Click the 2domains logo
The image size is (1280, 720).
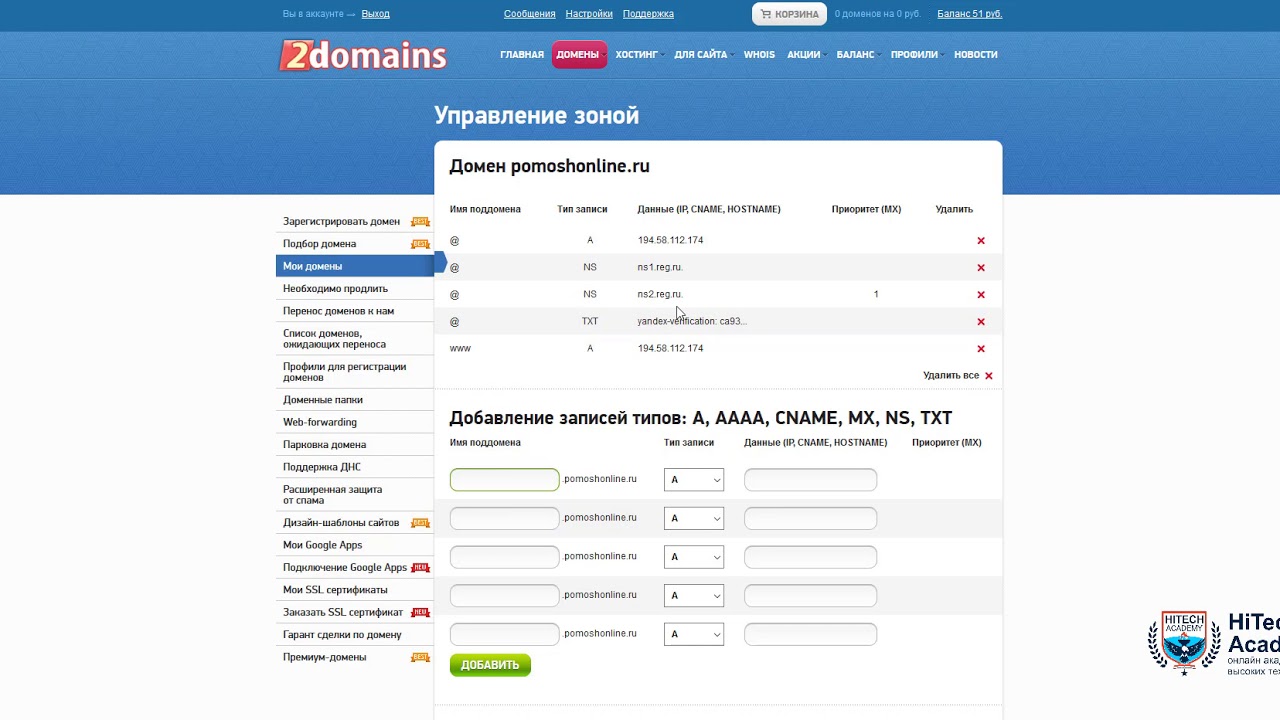[x=362, y=55]
